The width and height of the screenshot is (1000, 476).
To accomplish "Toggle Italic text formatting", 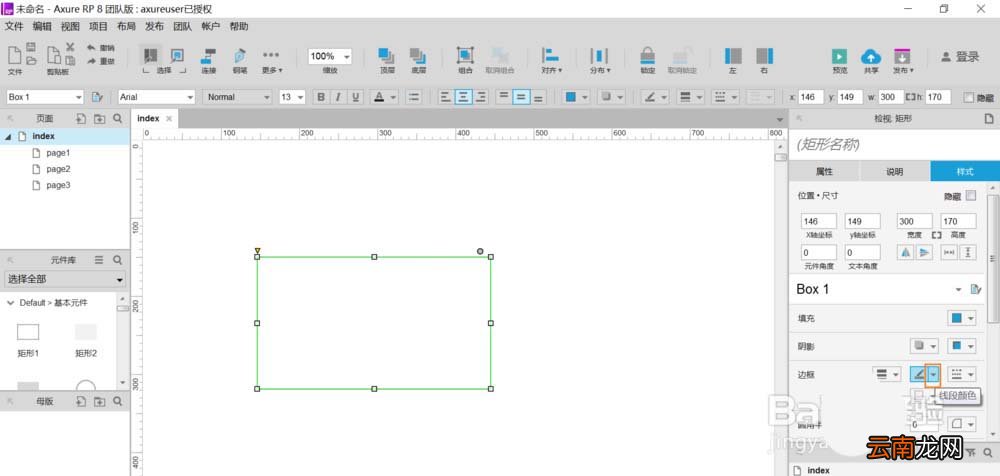I will (338, 97).
